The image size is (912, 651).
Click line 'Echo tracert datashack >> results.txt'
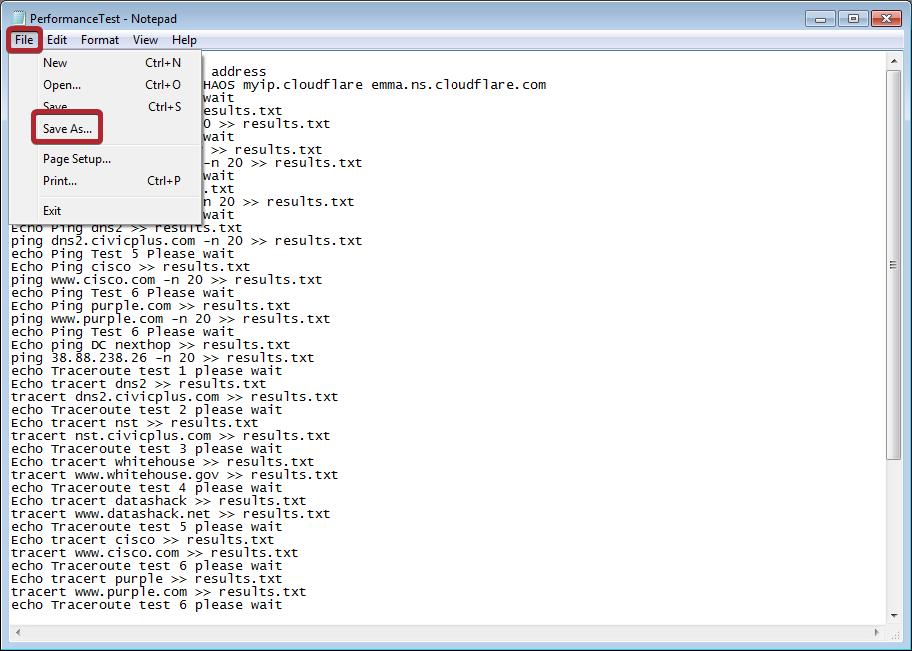pos(158,501)
